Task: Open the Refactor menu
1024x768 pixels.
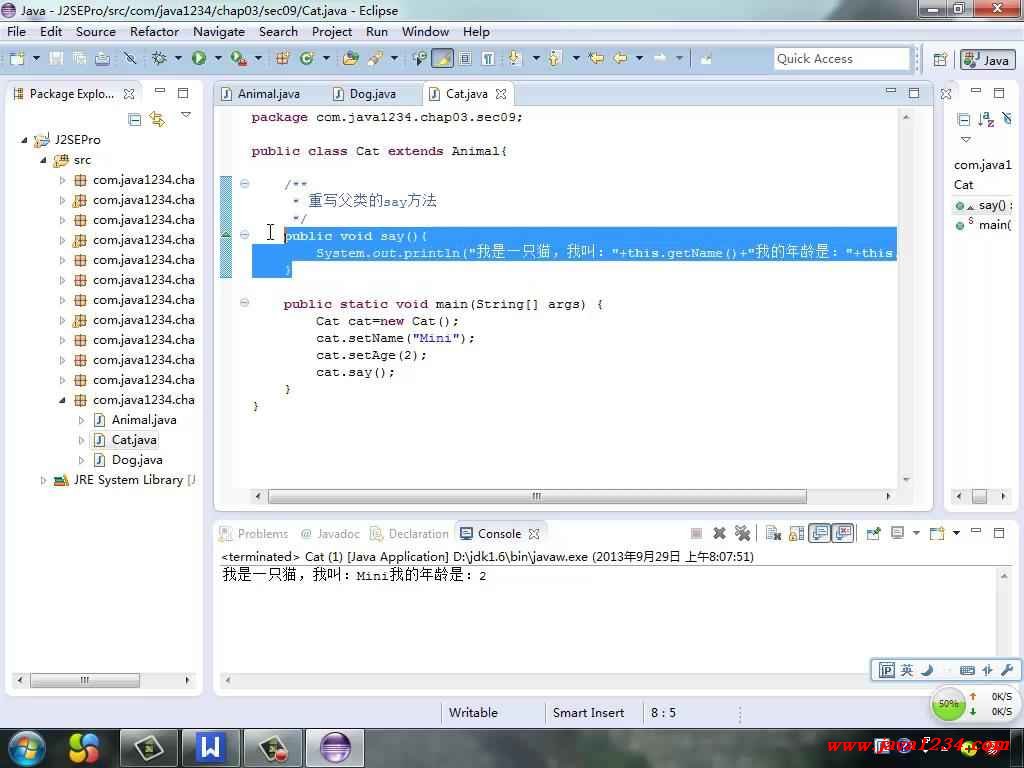Action: [x=154, y=31]
